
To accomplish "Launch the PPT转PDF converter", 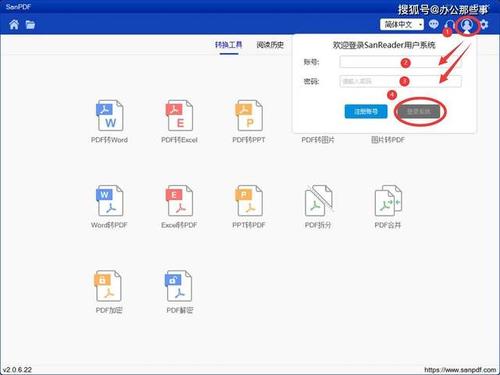I will (249, 206).
